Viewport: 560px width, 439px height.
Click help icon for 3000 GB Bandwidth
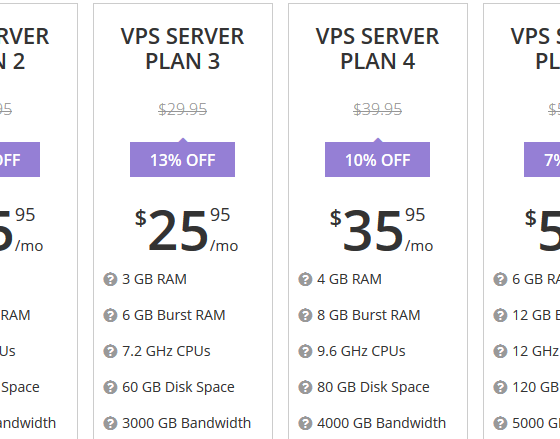pyautogui.click(x=110, y=423)
